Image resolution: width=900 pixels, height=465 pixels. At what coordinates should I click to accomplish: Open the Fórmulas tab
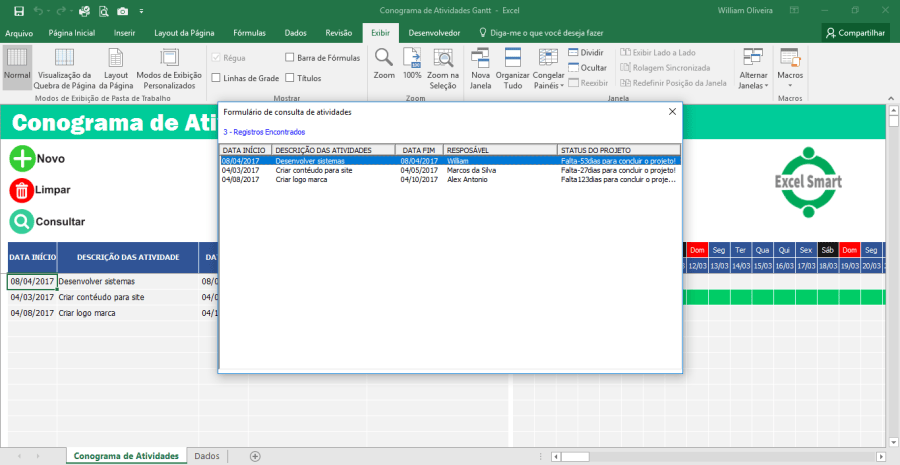249,33
